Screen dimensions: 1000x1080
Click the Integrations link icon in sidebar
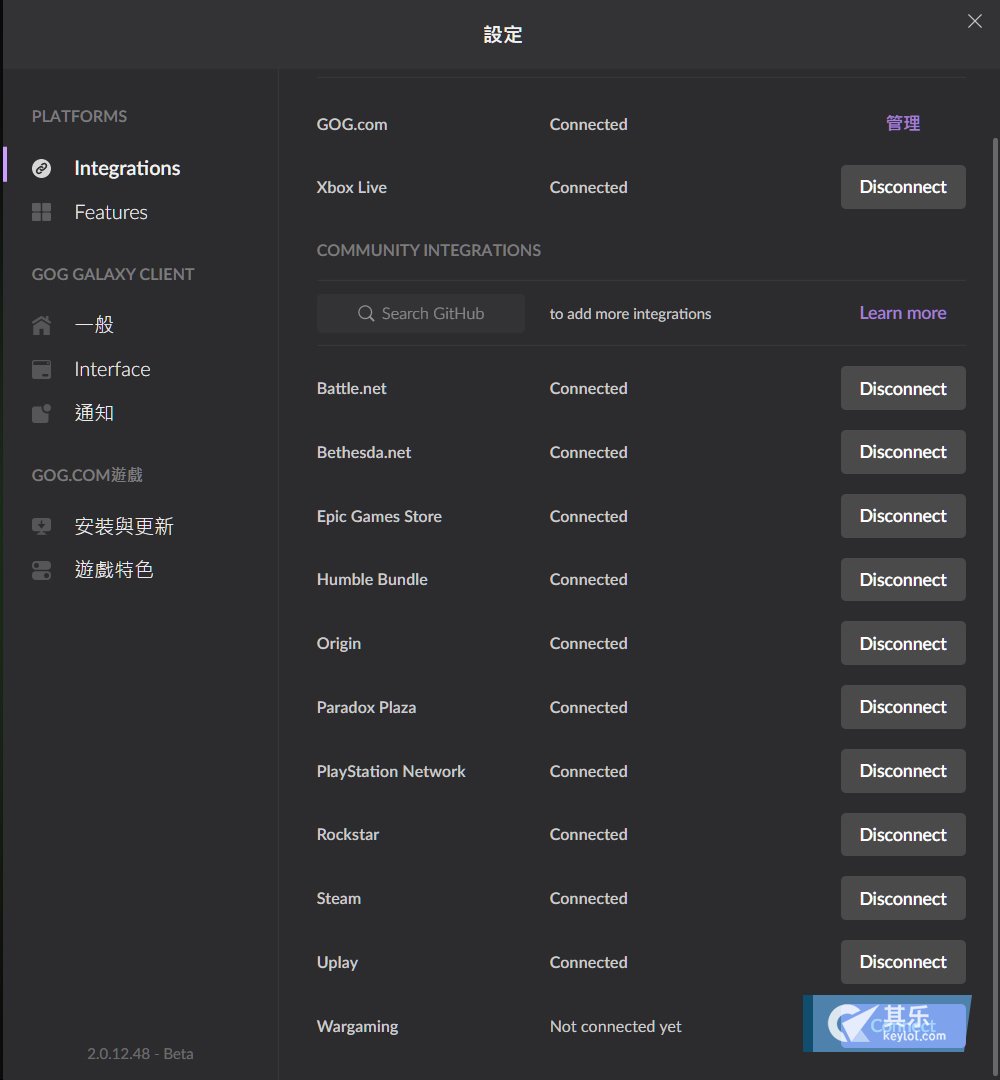41,168
